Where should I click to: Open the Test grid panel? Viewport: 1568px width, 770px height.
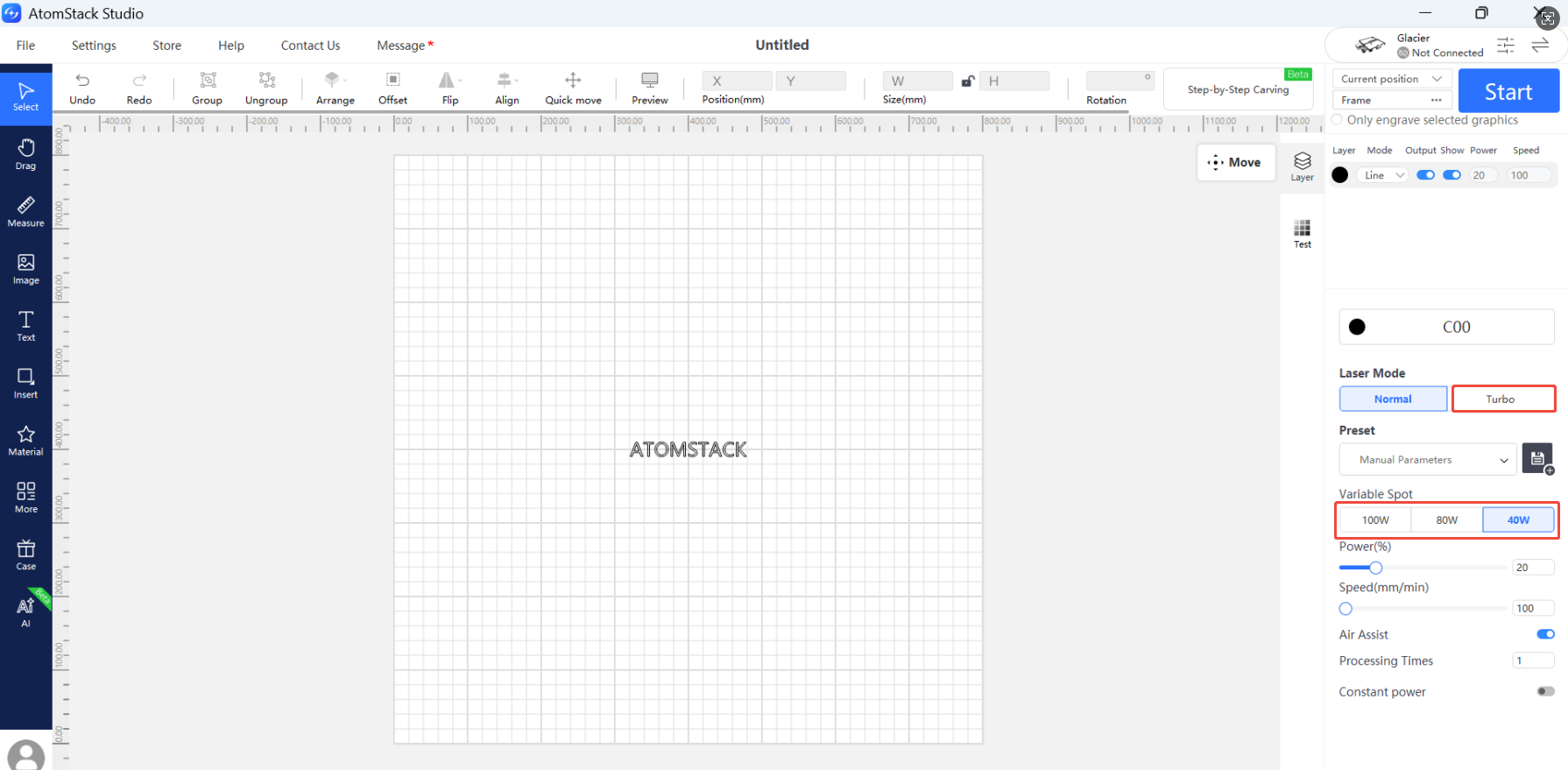(x=1303, y=234)
